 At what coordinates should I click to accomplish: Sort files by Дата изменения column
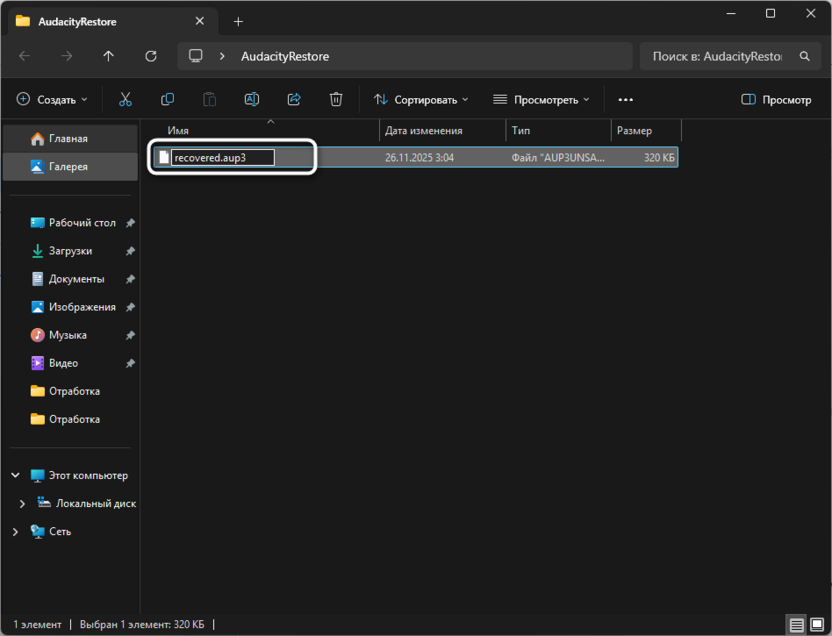(x=423, y=131)
